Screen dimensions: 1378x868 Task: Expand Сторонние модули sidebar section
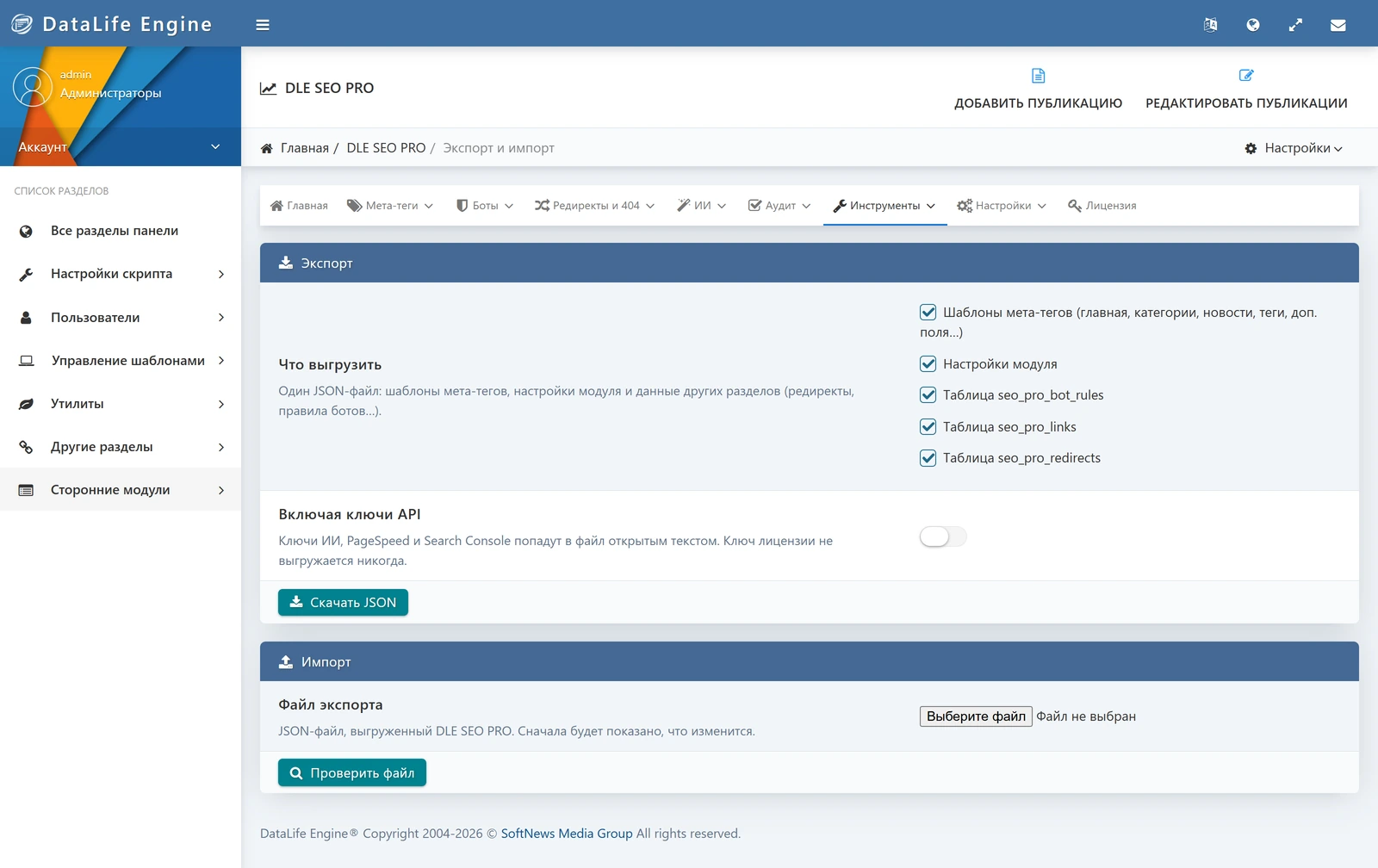121,490
